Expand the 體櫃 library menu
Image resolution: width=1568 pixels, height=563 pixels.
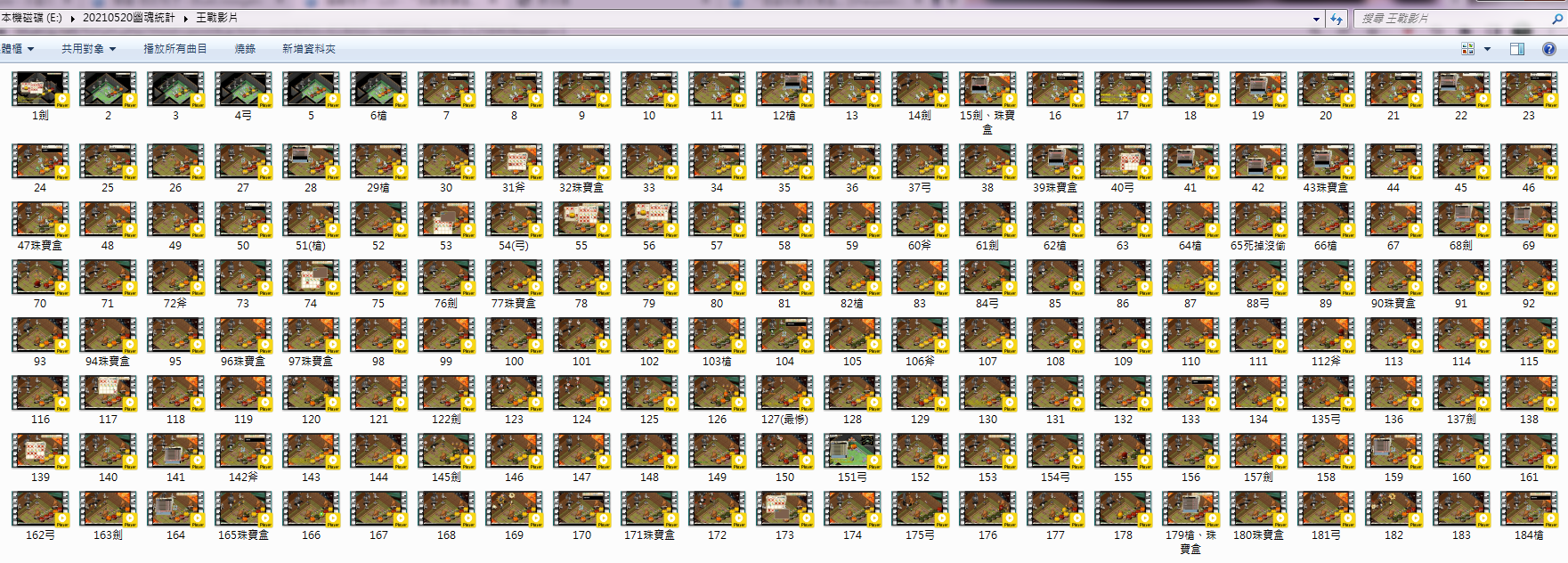tap(18, 49)
